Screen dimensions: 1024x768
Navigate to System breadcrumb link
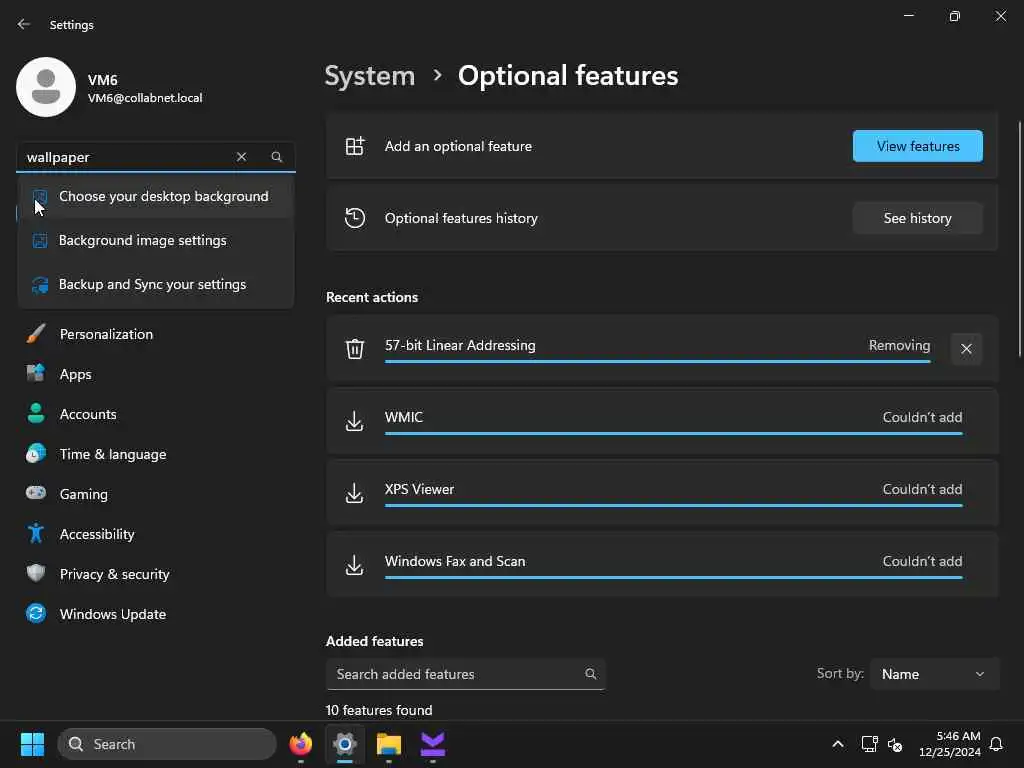[369, 76]
